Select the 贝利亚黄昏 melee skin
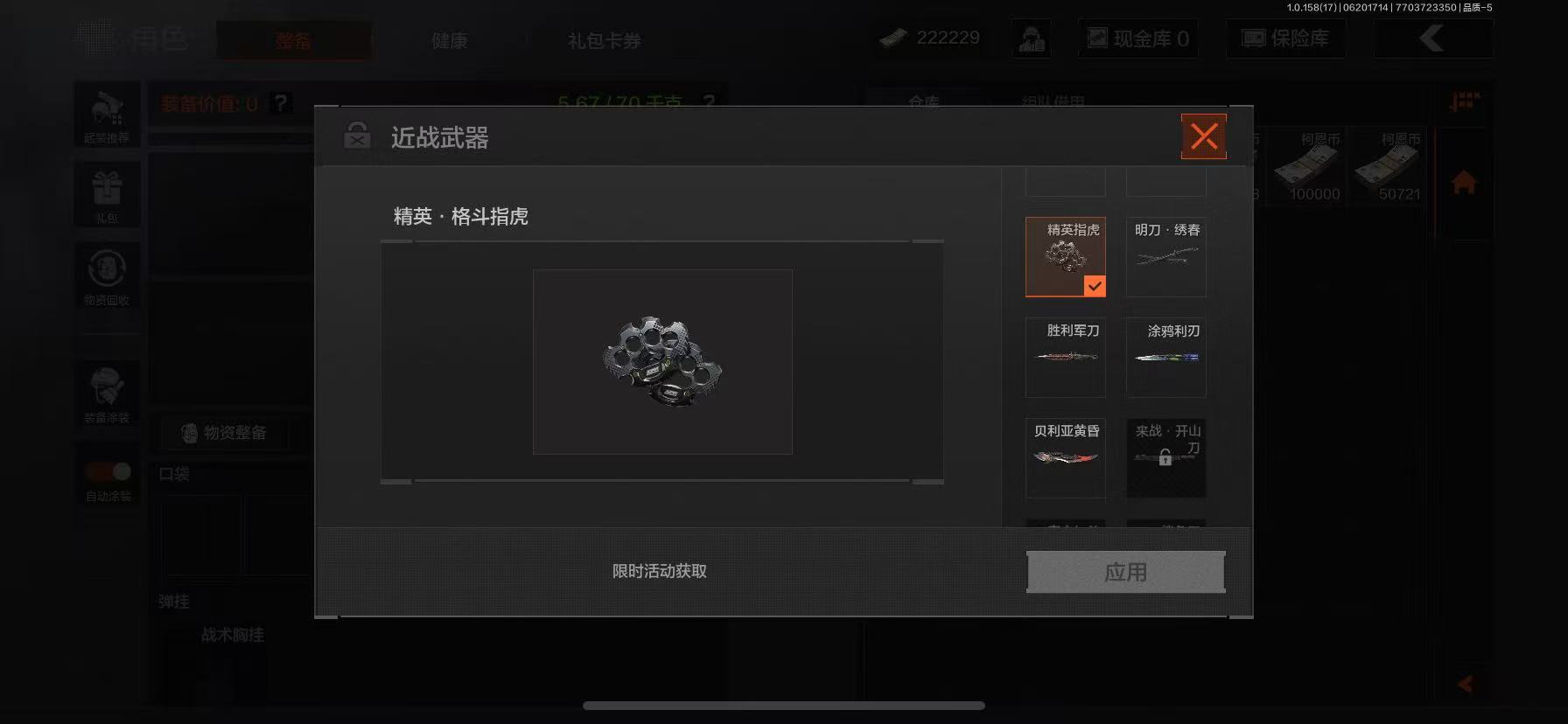Image resolution: width=1568 pixels, height=724 pixels. (1066, 458)
